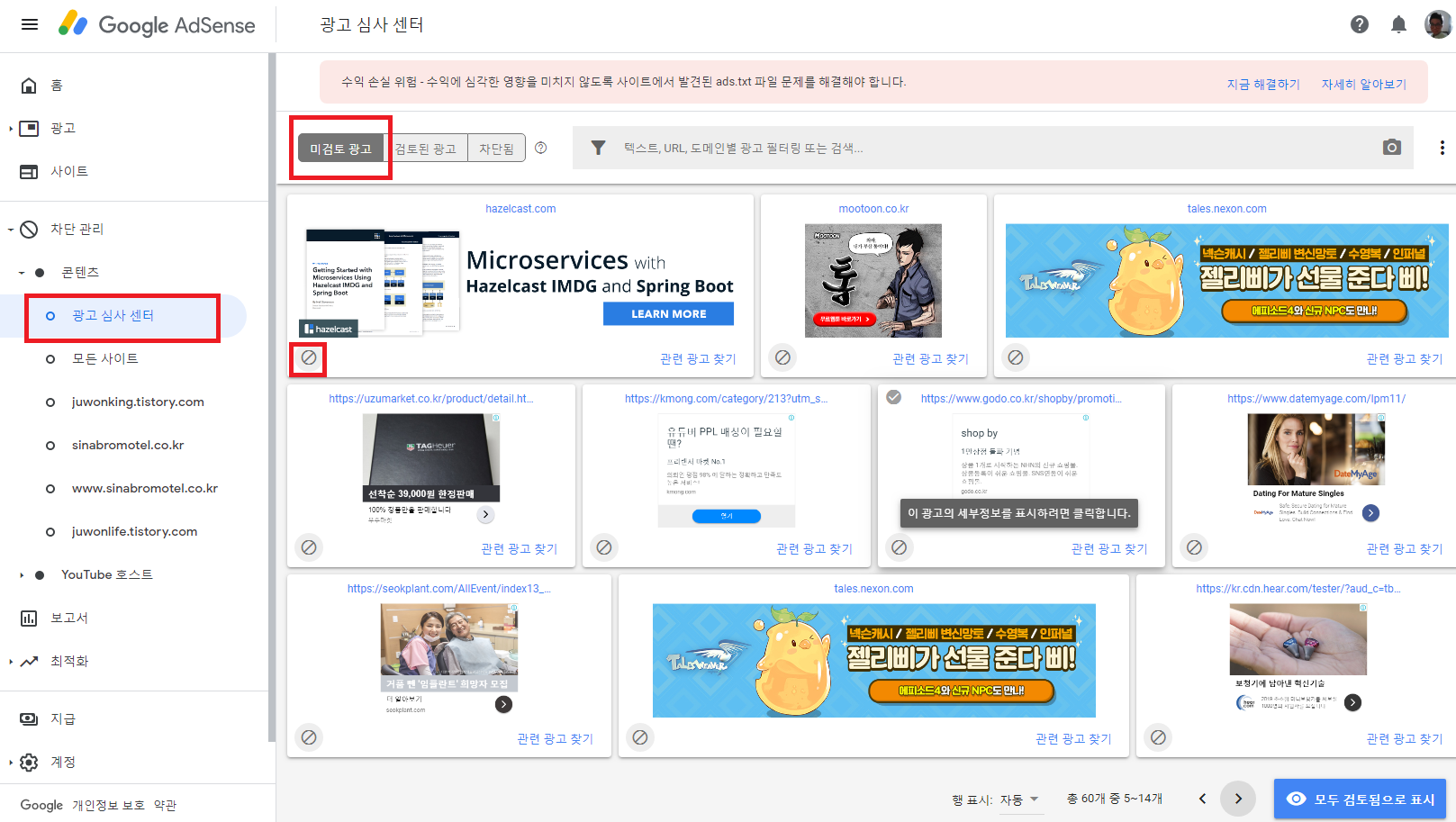This screenshot has height=822, width=1456.
Task: Open the help question mark icon
Action: [x=1360, y=24]
